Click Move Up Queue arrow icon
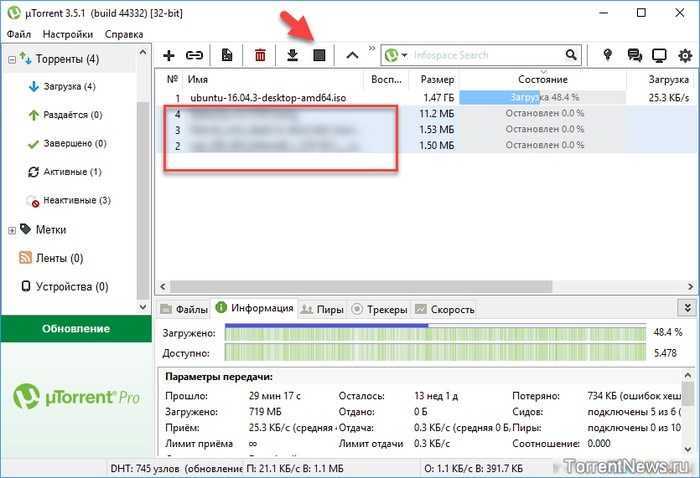Viewport: 700px width, 478px height. point(352,55)
